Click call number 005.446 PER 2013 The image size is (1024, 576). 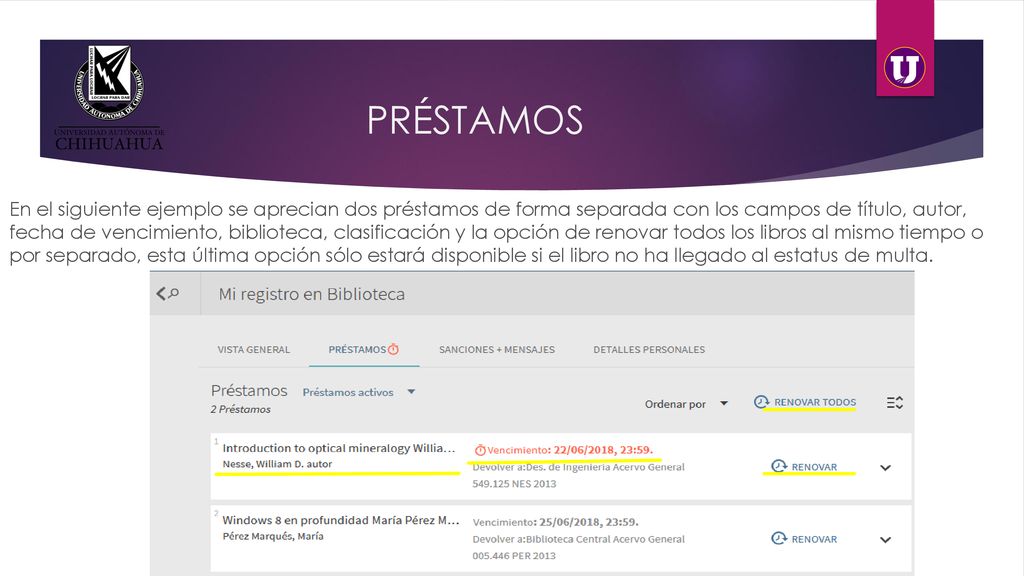point(514,556)
